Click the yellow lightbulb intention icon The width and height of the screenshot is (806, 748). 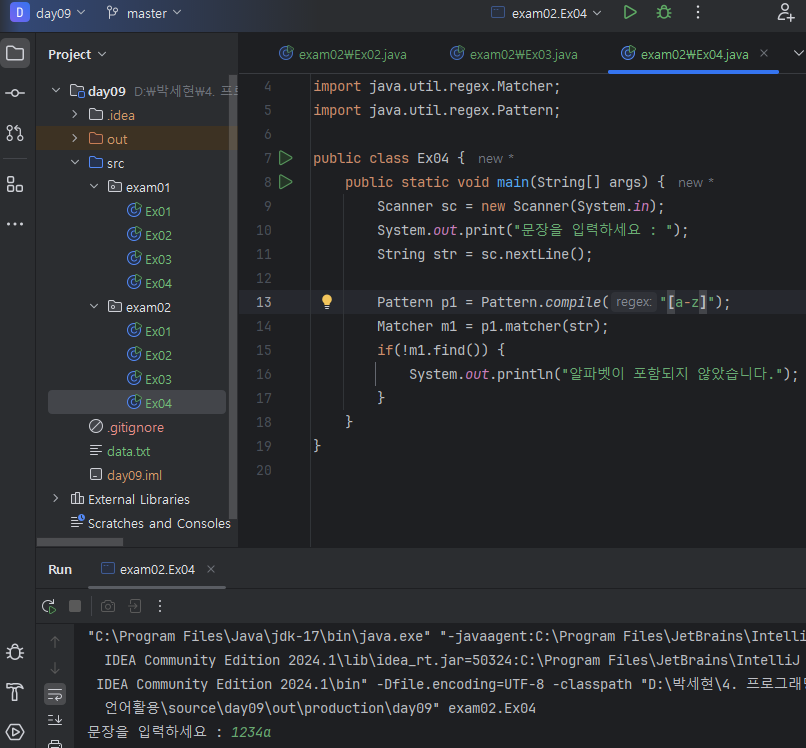(x=326, y=302)
